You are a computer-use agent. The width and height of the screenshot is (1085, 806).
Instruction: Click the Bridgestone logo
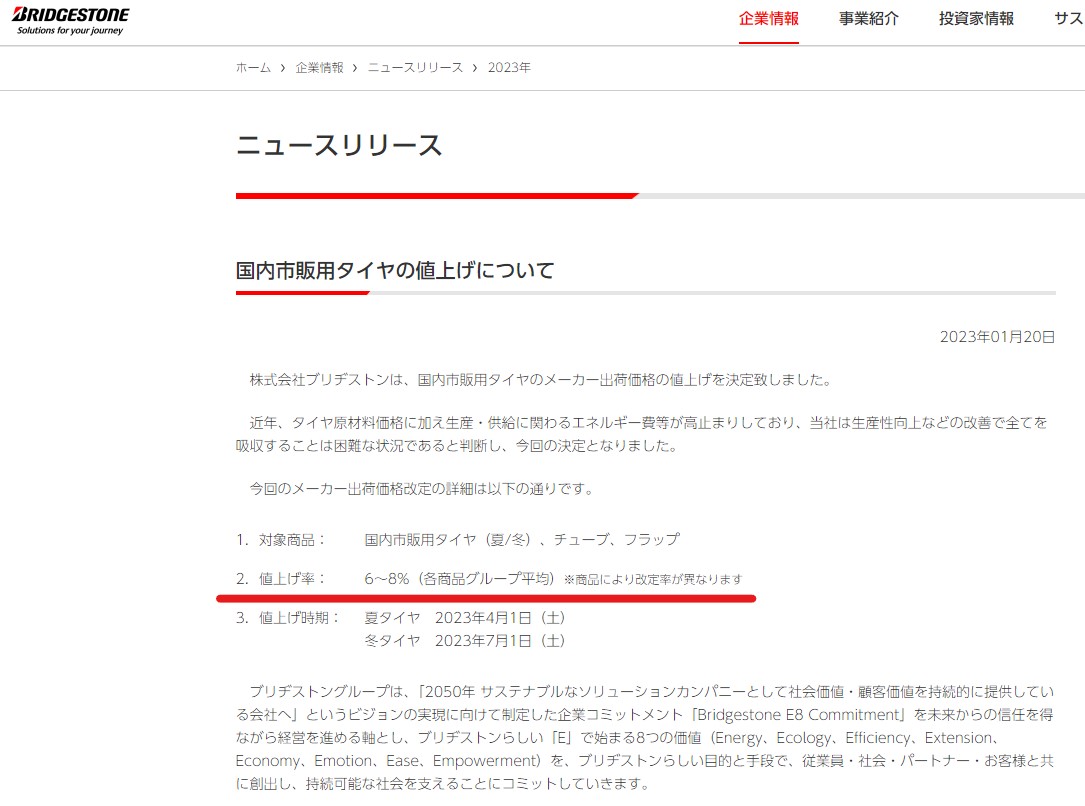point(71,21)
